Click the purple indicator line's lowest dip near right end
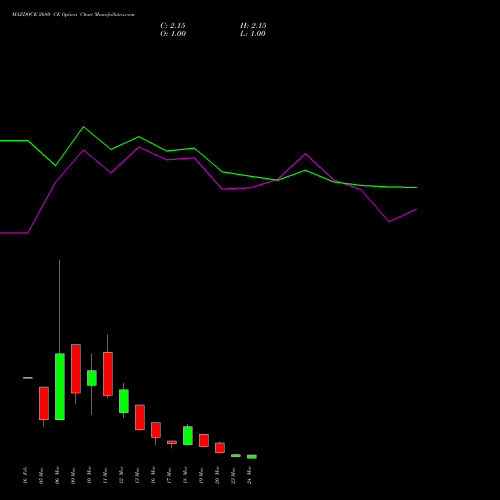This screenshot has height=500, width=500. tap(389, 222)
